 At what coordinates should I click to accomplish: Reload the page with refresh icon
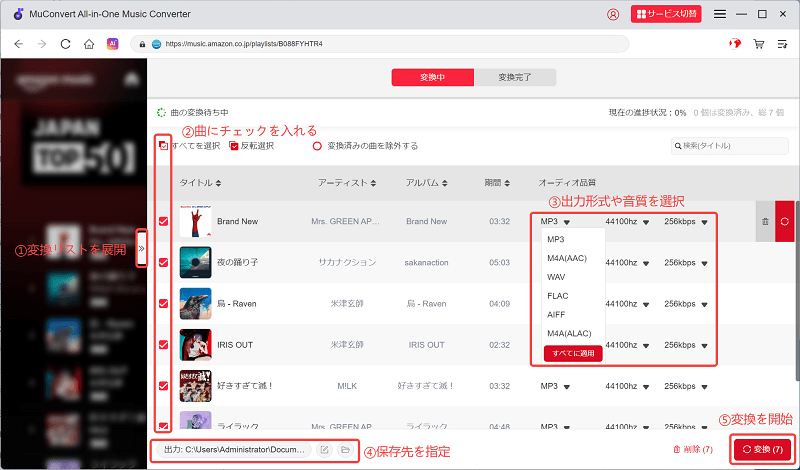click(x=65, y=44)
